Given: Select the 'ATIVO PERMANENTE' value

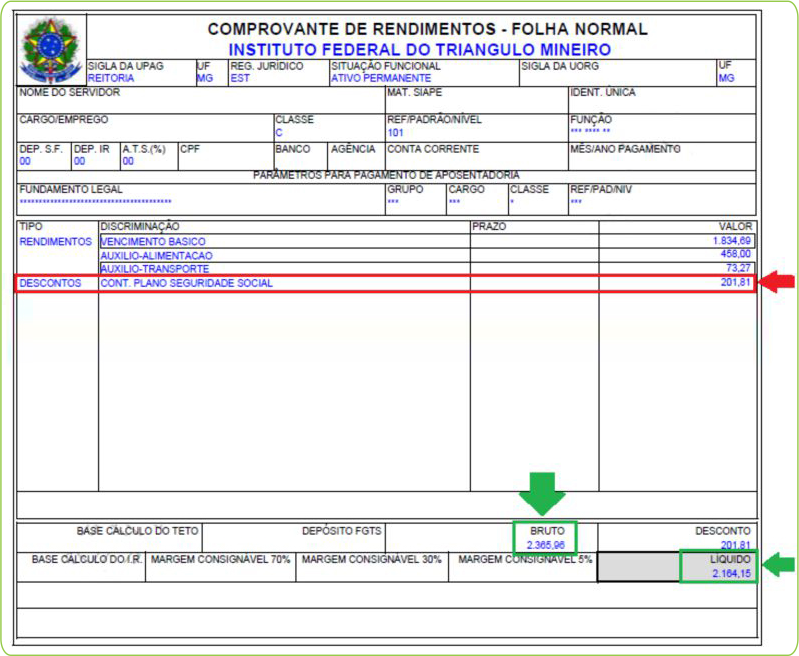Looking at the screenshot, I should coord(381,78).
